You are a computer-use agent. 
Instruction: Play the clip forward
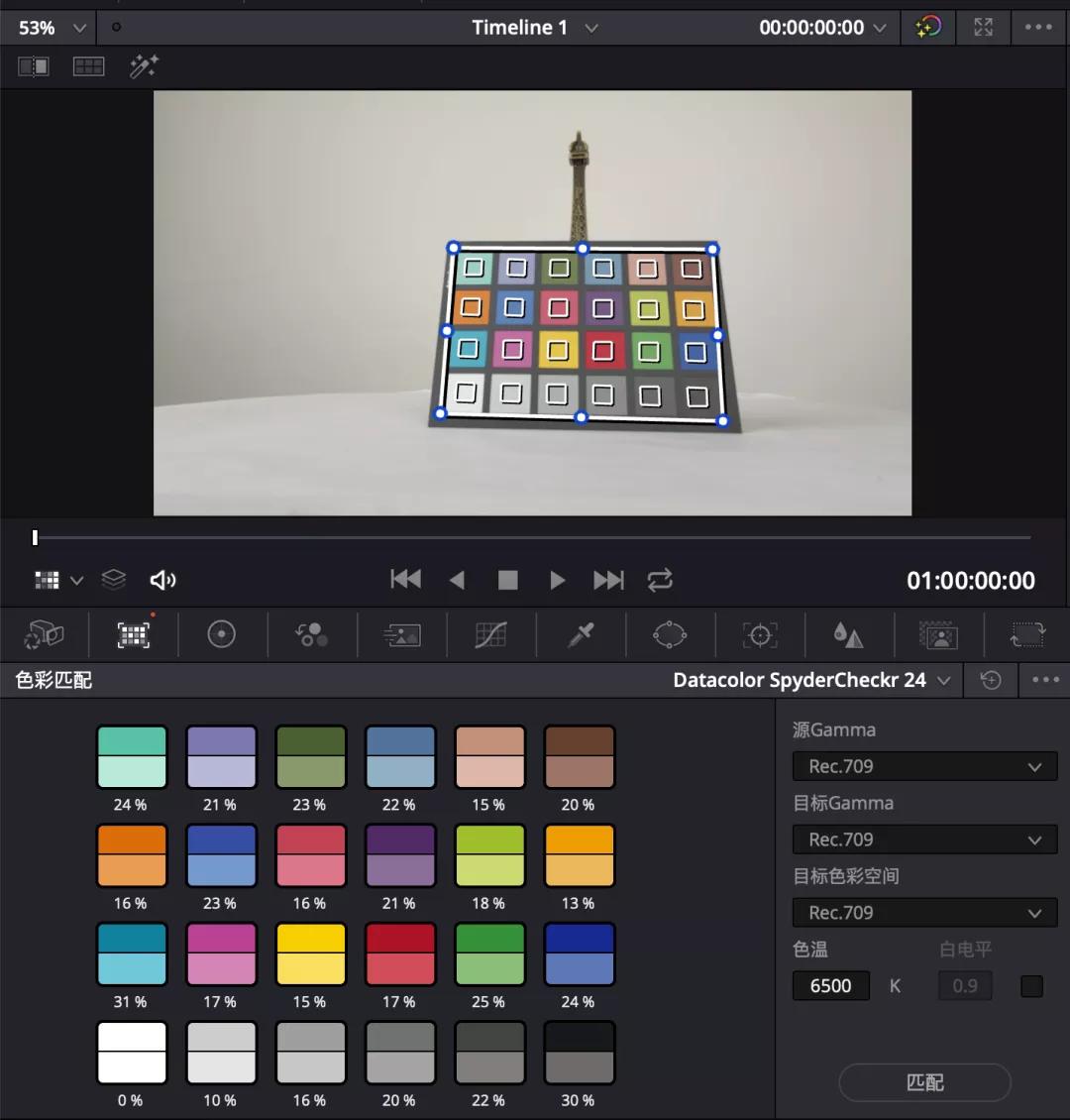tap(558, 580)
